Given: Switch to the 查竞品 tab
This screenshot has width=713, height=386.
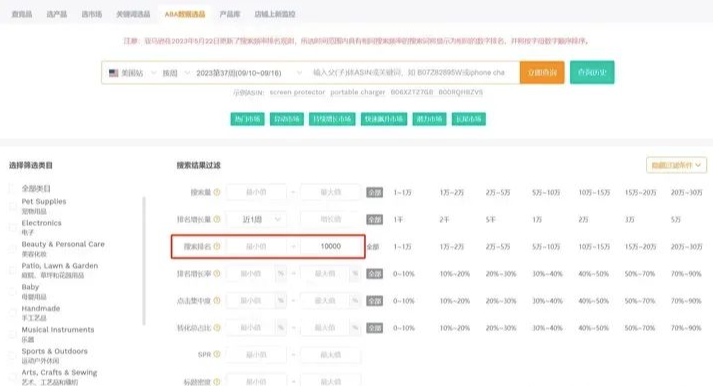Looking at the screenshot, I should coord(22,14).
